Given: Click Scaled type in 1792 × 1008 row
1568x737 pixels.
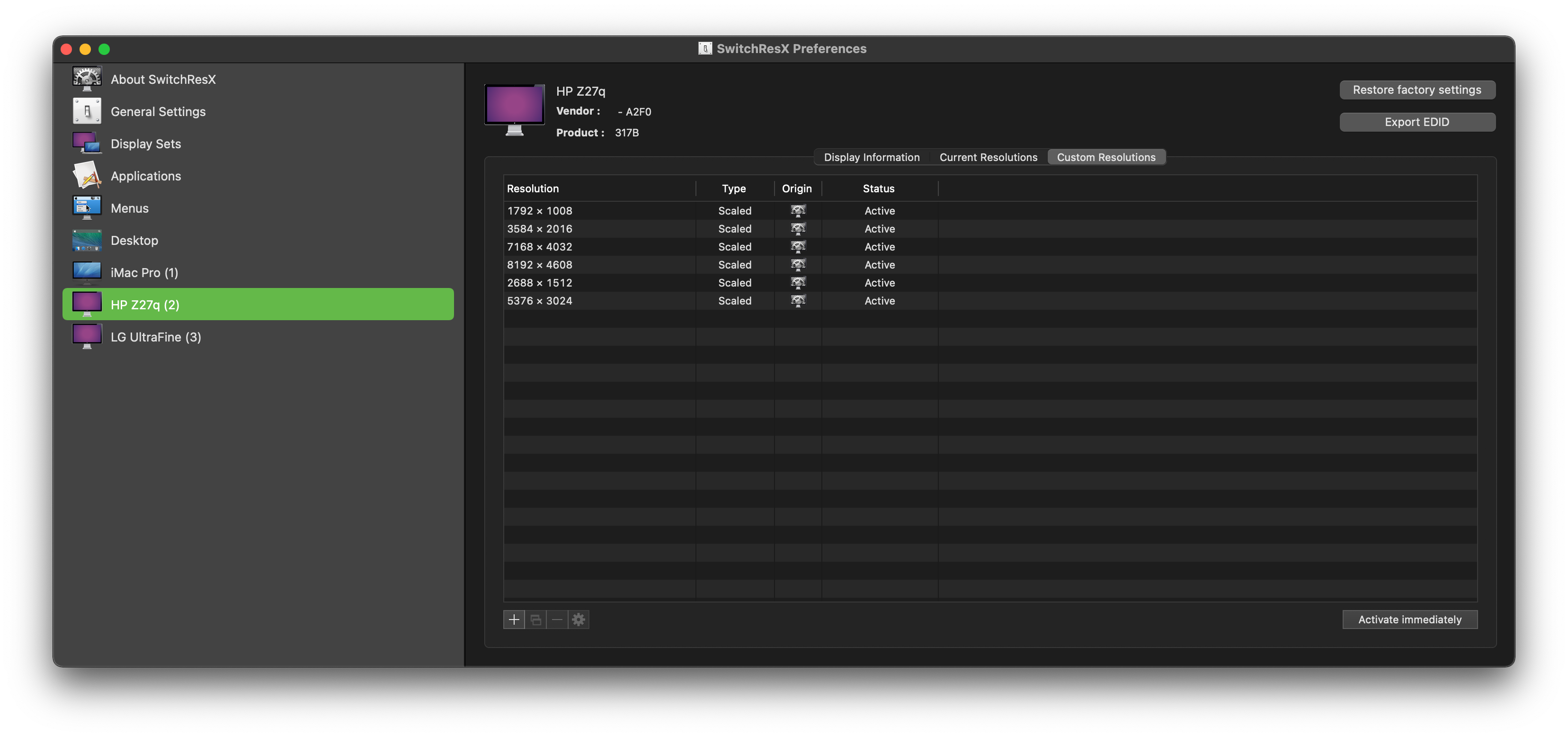Looking at the screenshot, I should click(735, 211).
